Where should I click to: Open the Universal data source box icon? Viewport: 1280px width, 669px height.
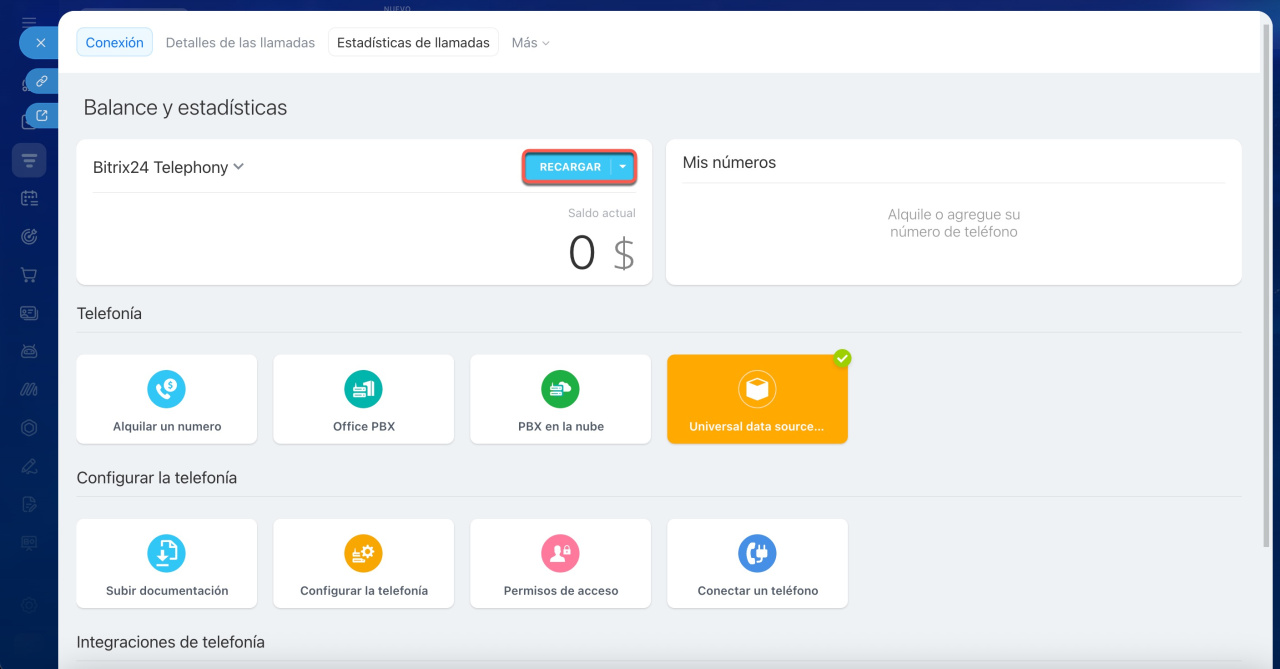coord(757,389)
